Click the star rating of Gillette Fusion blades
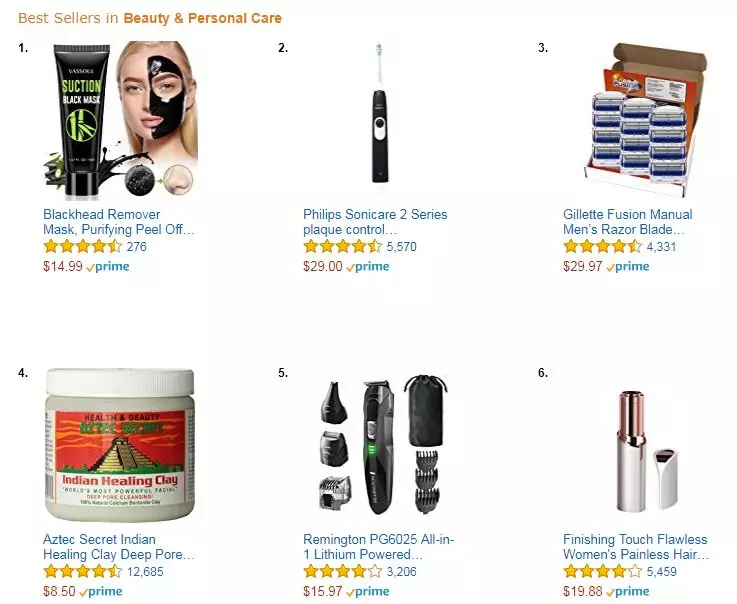 point(603,246)
